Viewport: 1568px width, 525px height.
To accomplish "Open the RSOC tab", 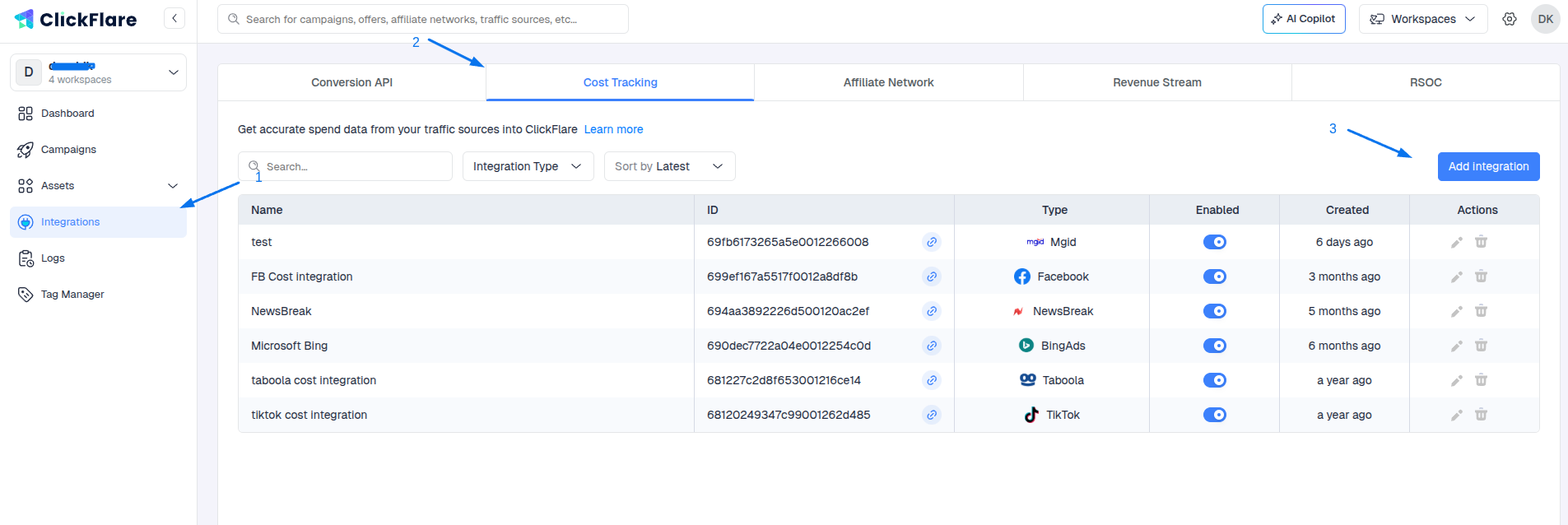I will point(1426,82).
